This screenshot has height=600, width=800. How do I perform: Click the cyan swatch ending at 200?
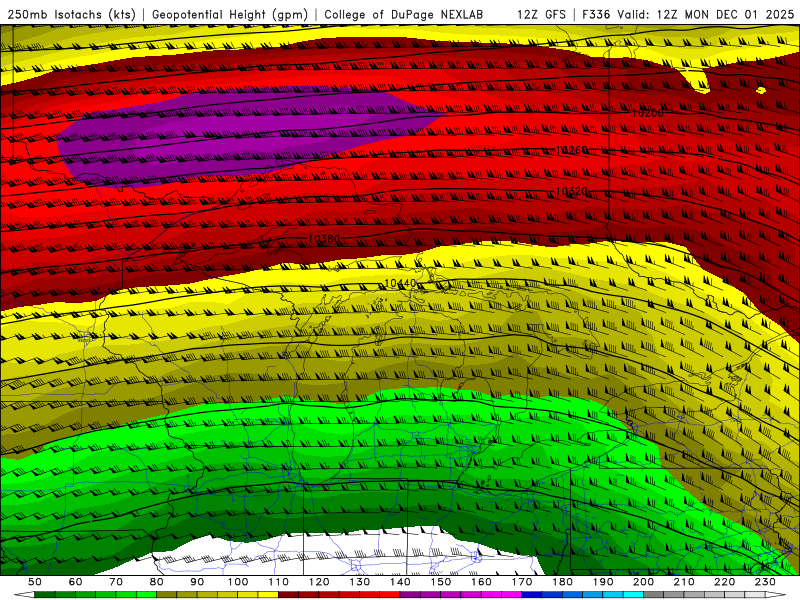(633, 595)
